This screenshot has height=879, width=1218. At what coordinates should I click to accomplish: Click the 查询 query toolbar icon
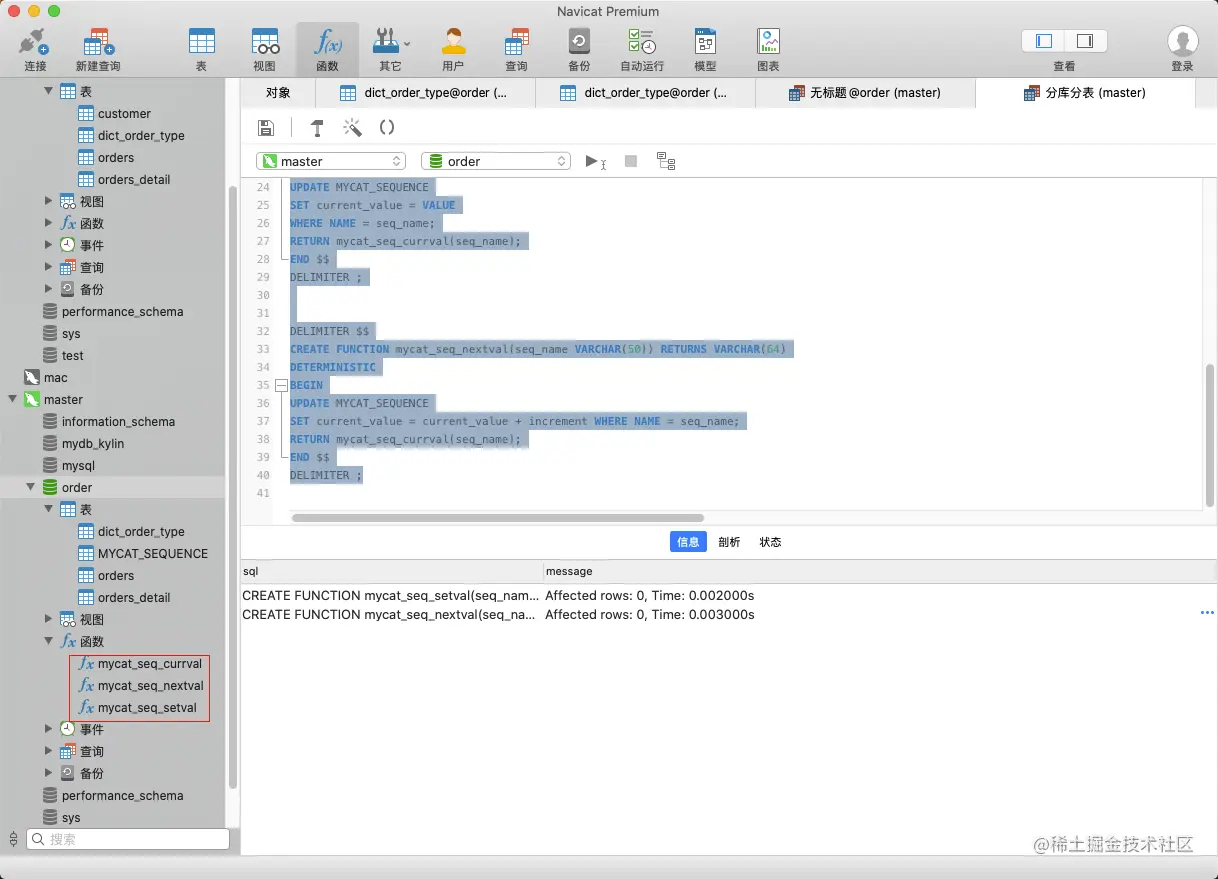click(516, 48)
